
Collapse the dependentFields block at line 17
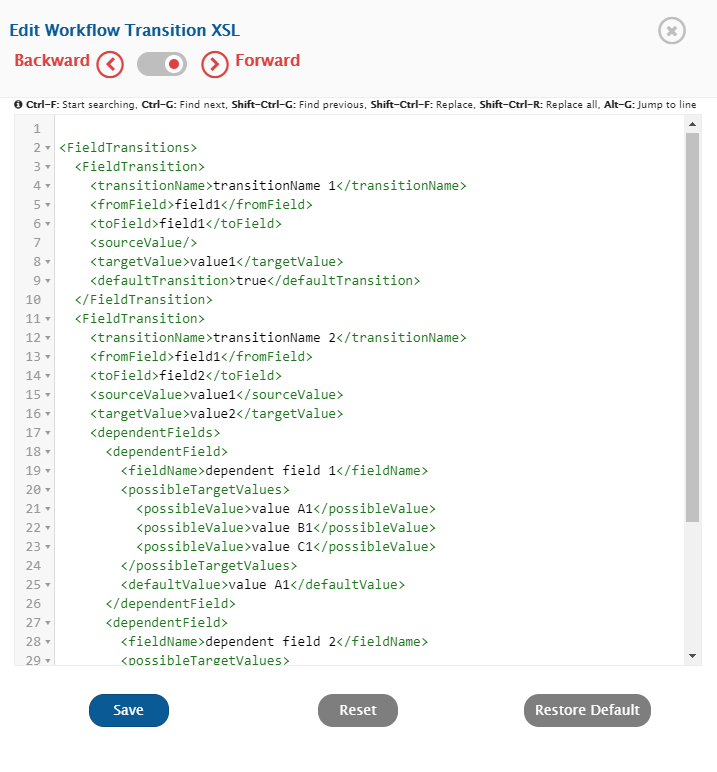coord(48,433)
